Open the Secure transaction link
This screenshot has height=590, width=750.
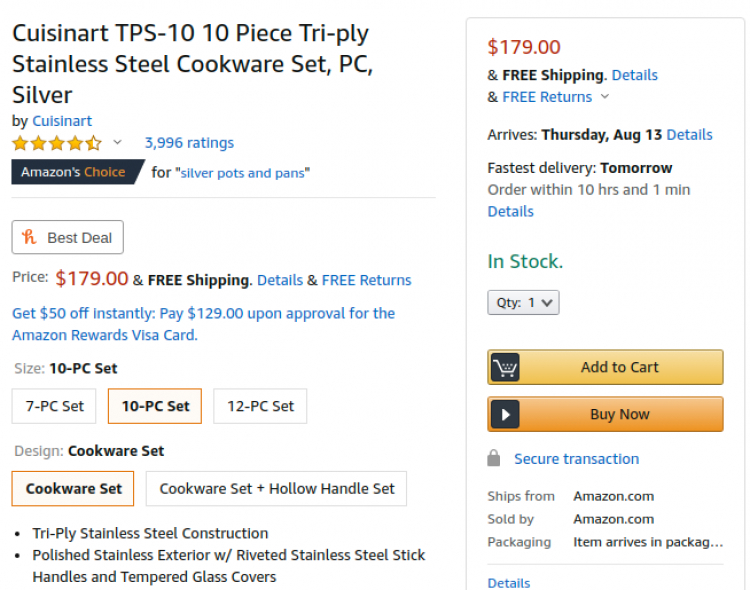click(576, 459)
